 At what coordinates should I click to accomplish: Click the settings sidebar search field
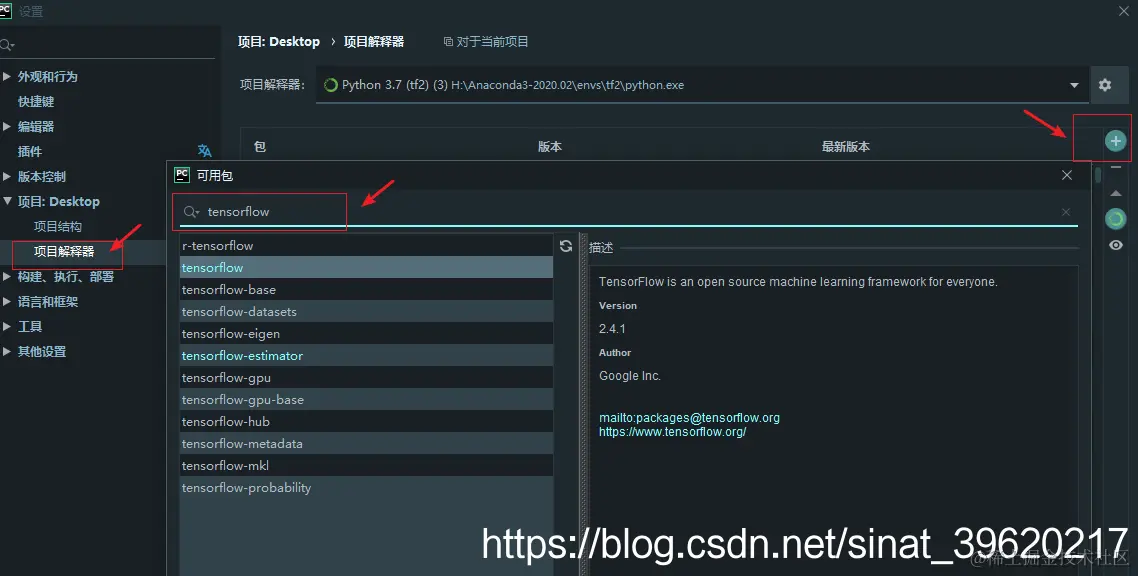[x=109, y=45]
